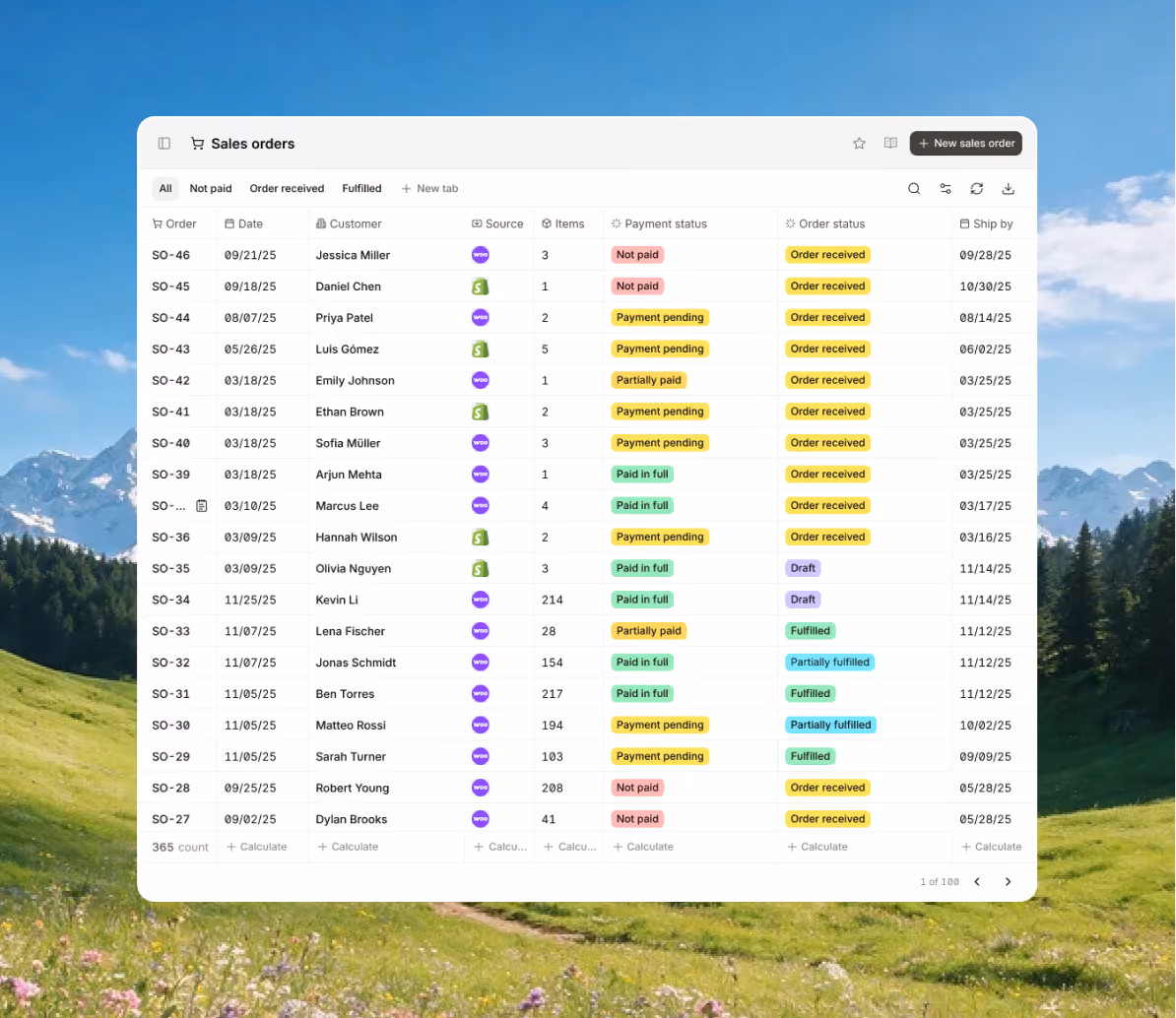Viewport: 1176px width, 1018px height.
Task: Add Calculate under the Items column
Action: (x=570, y=847)
